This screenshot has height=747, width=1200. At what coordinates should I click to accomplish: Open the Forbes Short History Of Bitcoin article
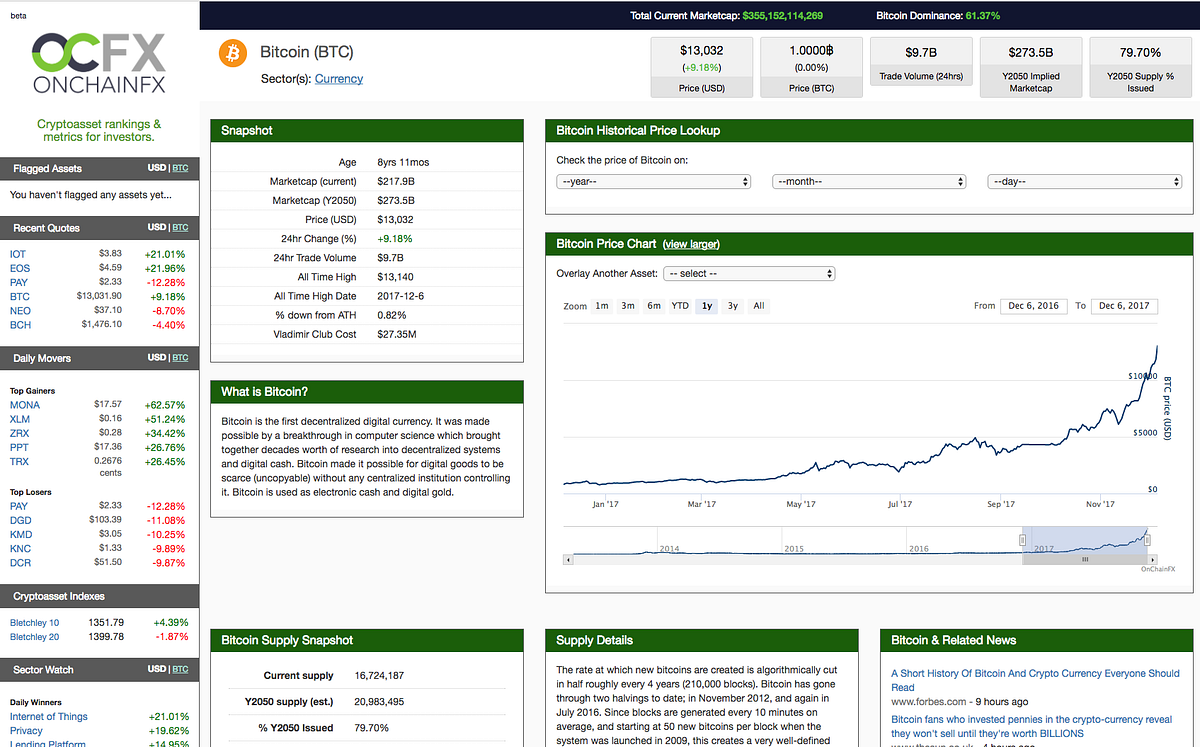pos(1035,680)
